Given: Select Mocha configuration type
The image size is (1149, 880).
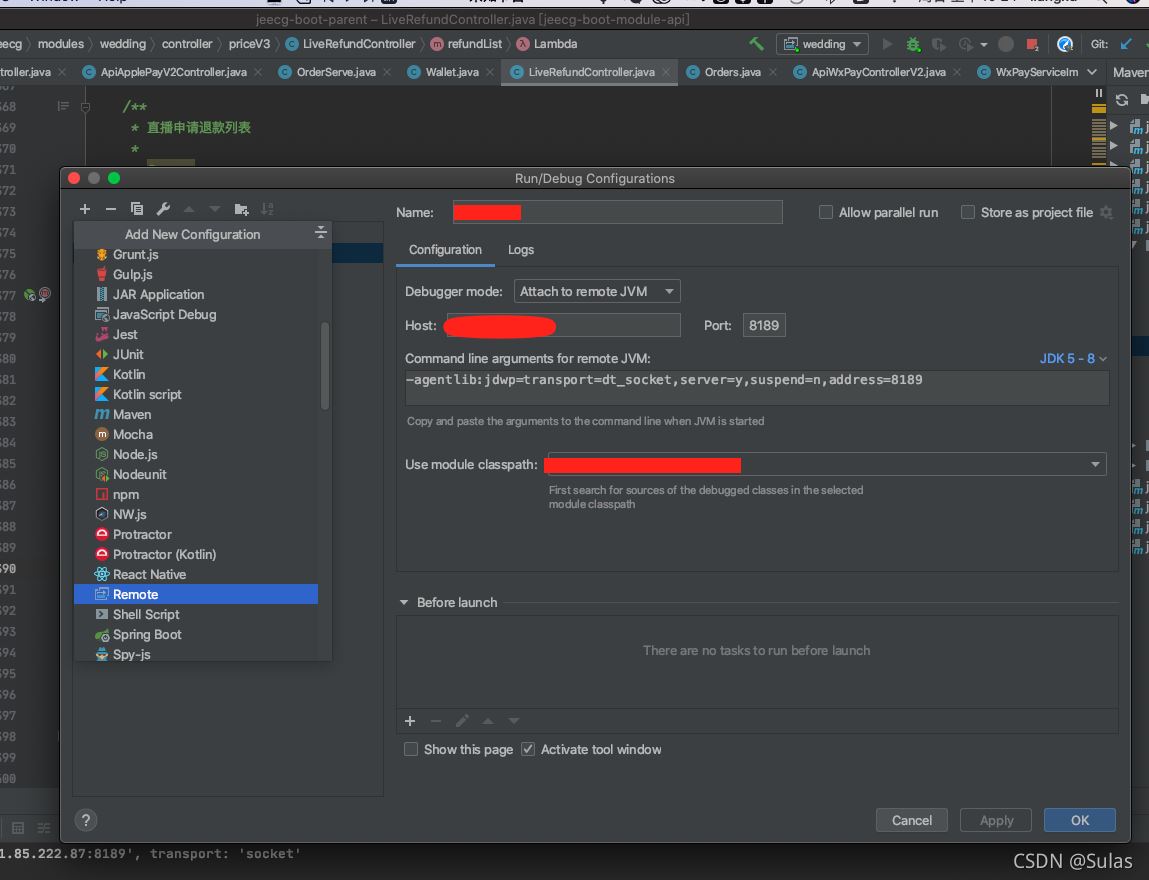Looking at the screenshot, I should click(x=196, y=435).
